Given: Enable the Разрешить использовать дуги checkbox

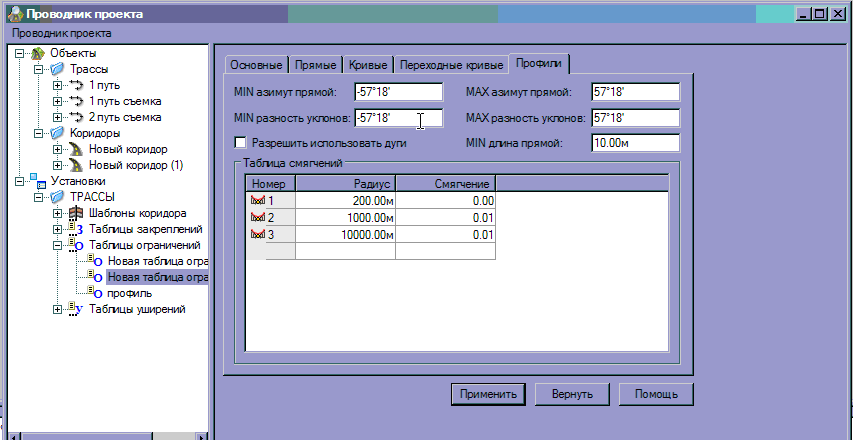Looking at the screenshot, I should (240, 143).
